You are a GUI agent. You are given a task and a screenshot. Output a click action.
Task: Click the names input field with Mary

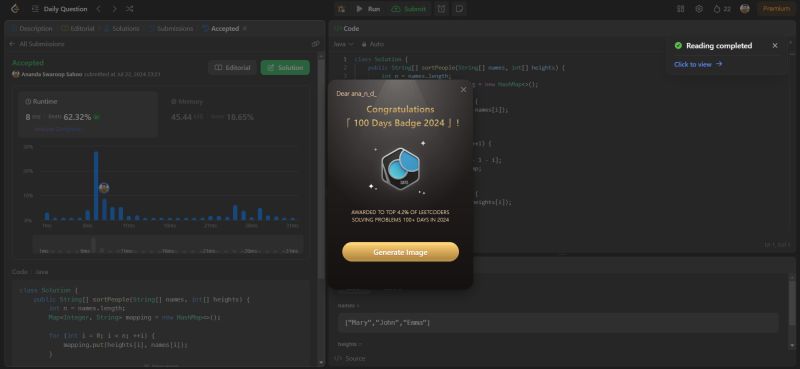(x=558, y=323)
